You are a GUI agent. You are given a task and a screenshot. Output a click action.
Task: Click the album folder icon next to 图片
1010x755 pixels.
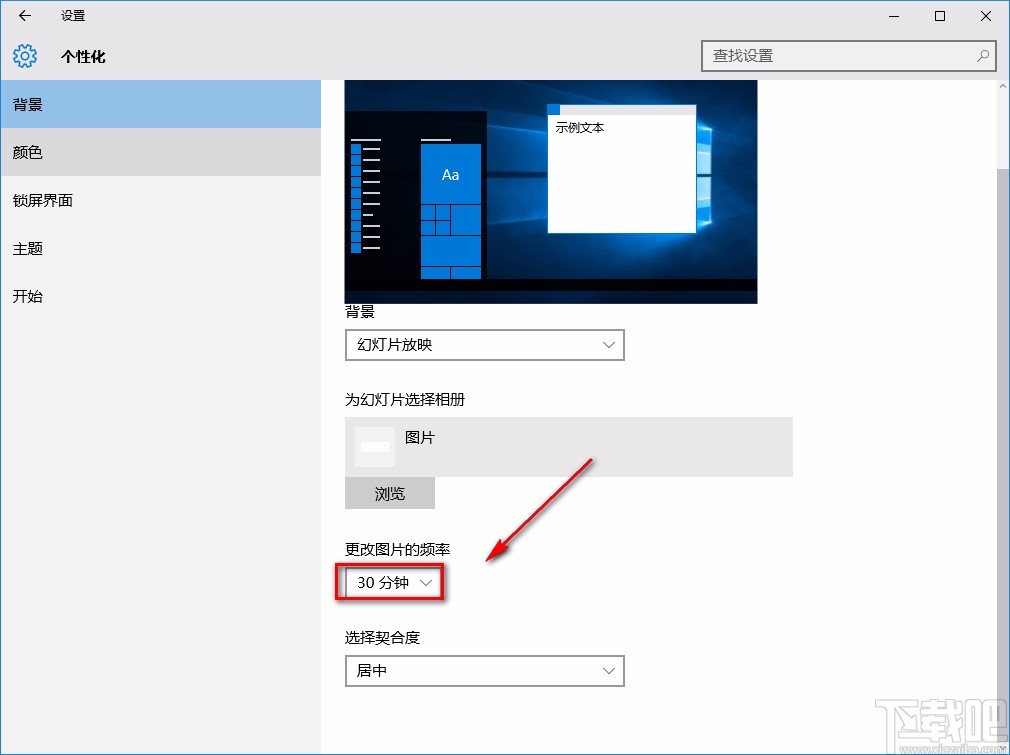[x=374, y=446]
